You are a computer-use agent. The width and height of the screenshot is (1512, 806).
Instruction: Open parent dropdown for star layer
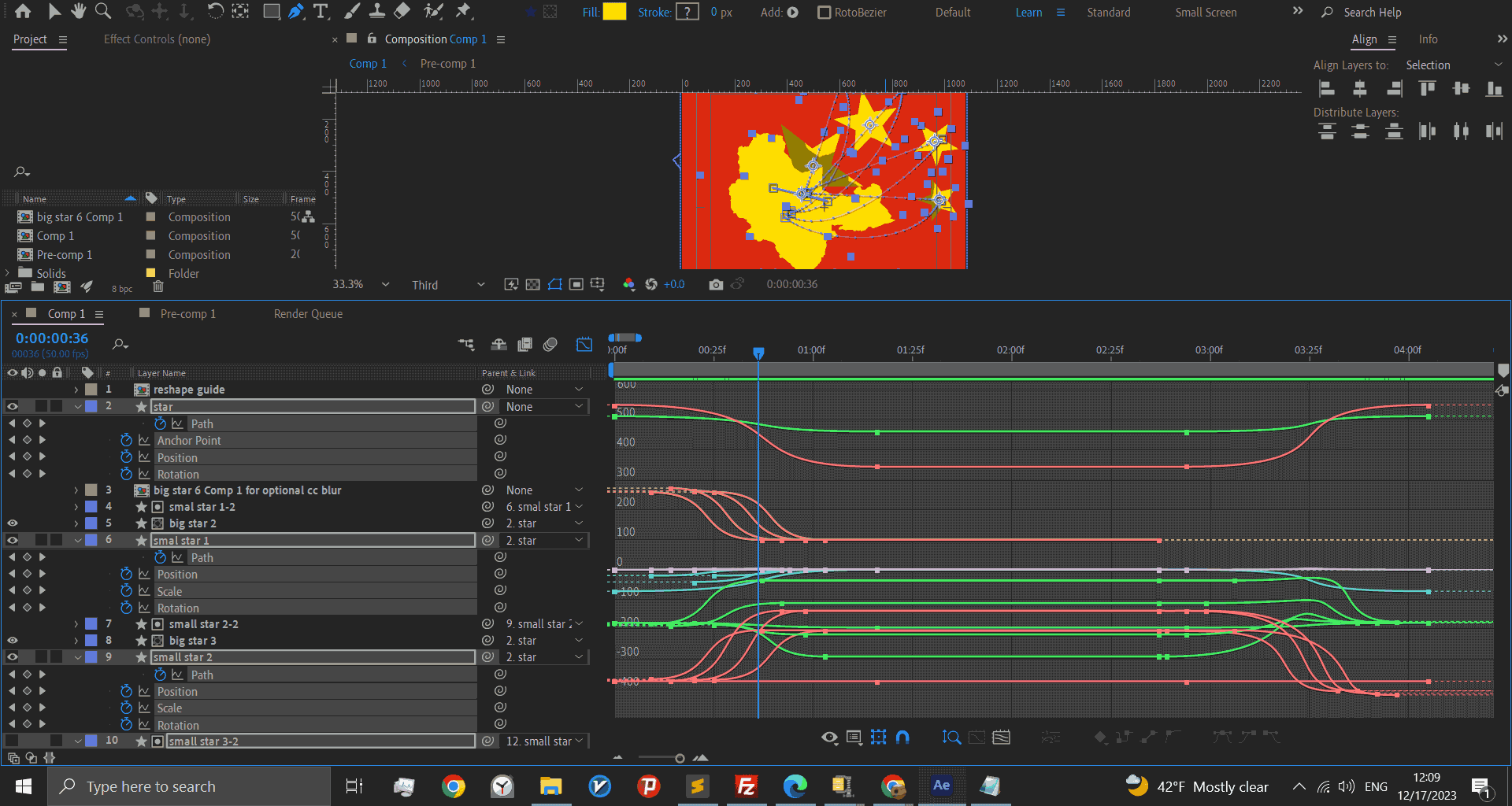click(545, 407)
